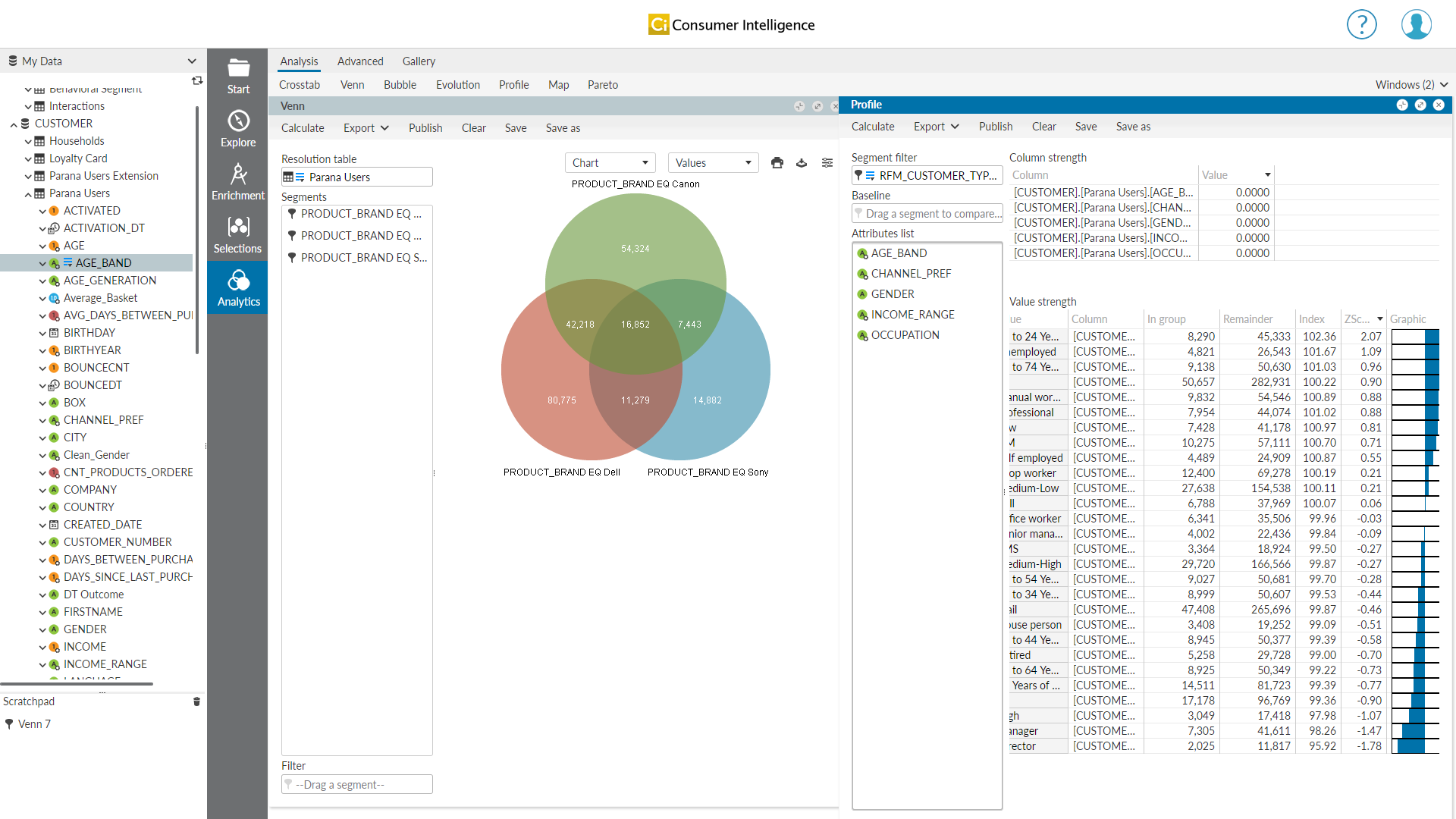Collapse the CUSTOMER tree node
The width and height of the screenshot is (1456, 819).
pyautogui.click(x=14, y=124)
